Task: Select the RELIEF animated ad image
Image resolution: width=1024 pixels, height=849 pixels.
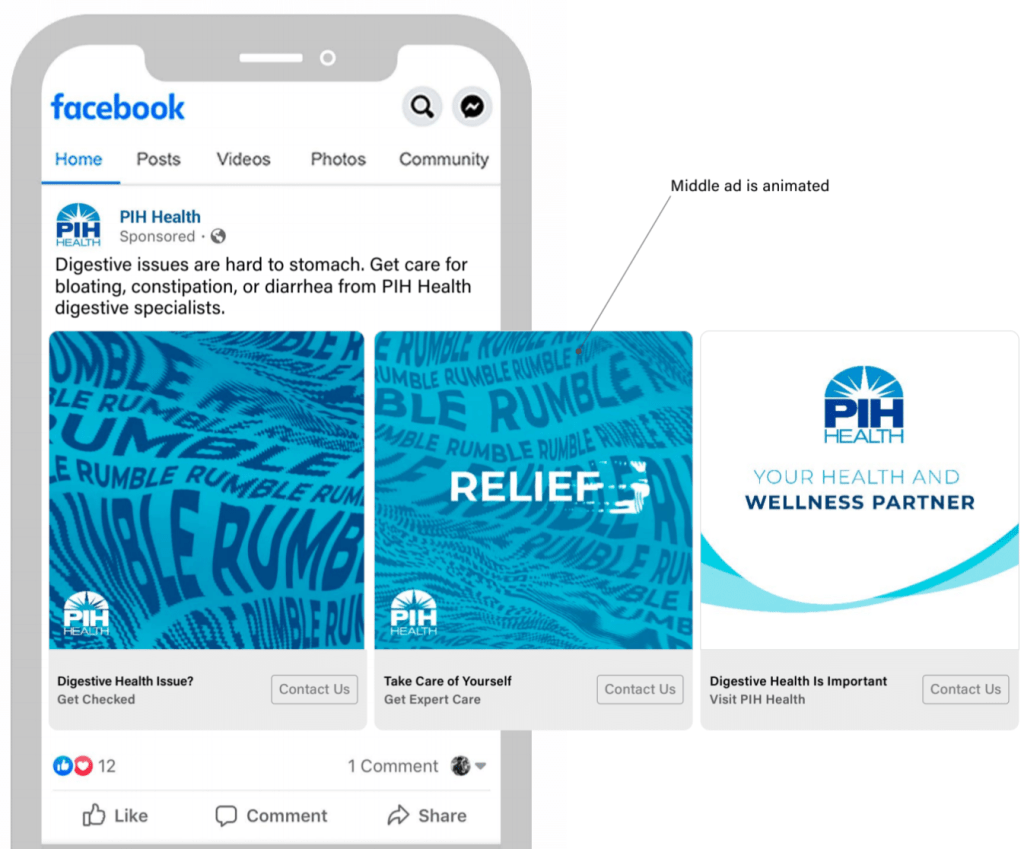Action: (533, 490)
